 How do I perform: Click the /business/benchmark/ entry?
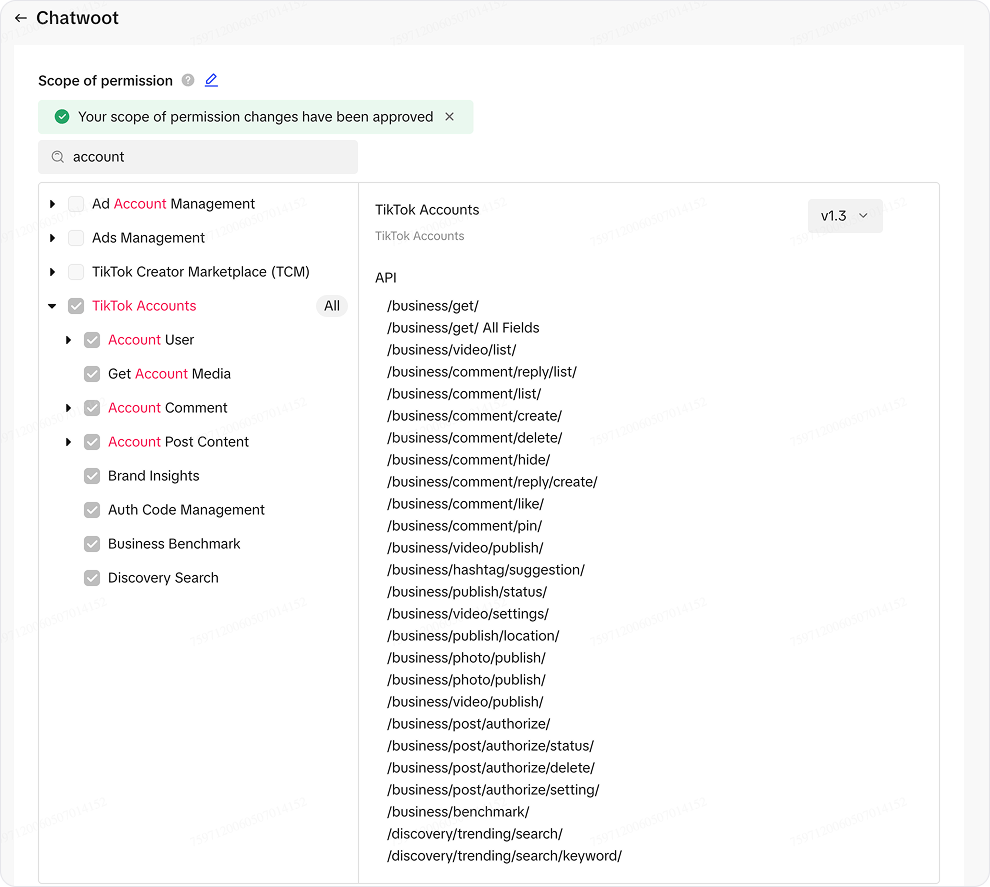[458, 813]
